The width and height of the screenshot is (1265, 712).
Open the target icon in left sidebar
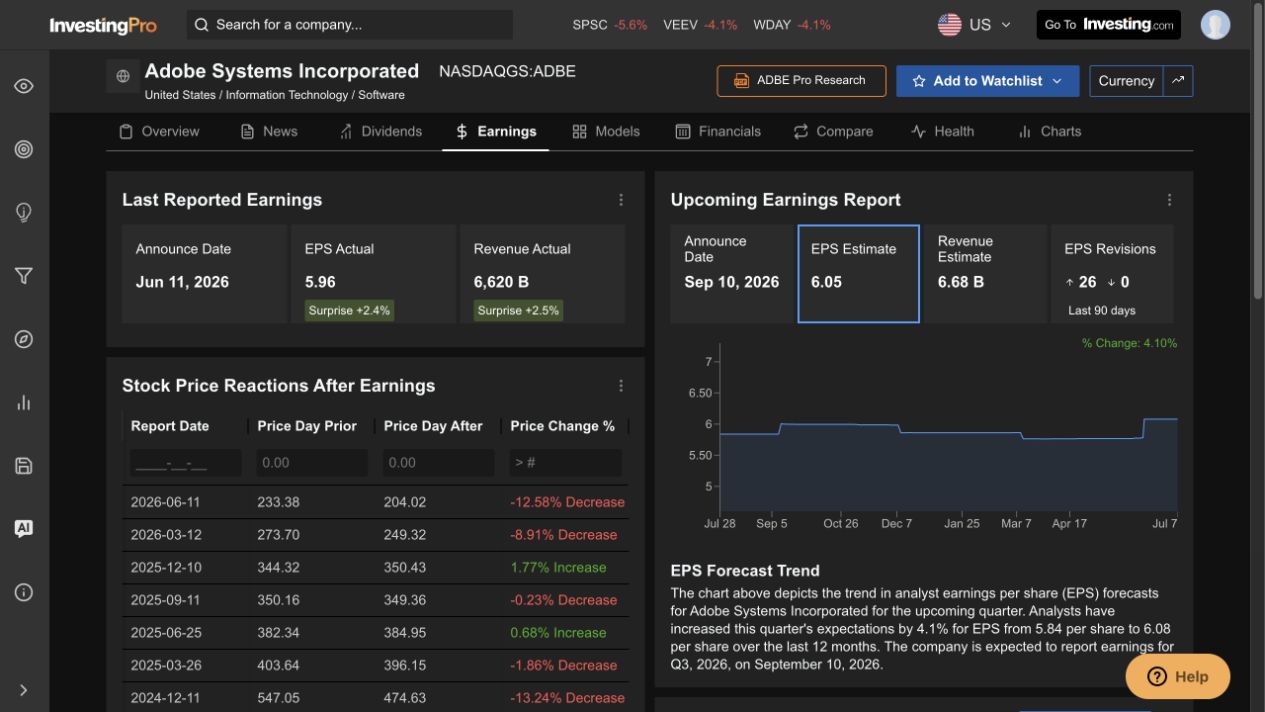tap(24, 149)
